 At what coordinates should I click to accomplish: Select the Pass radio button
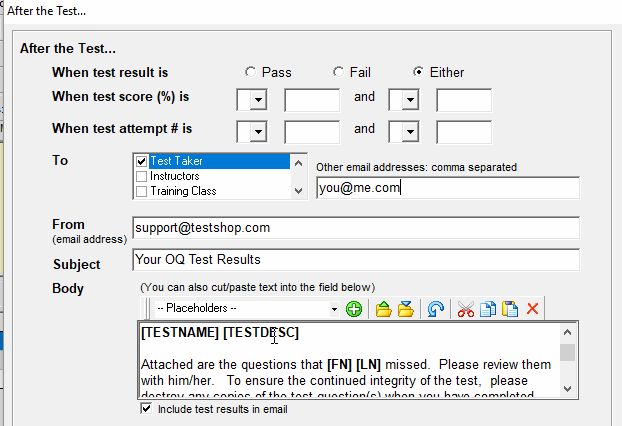point(250,72)
